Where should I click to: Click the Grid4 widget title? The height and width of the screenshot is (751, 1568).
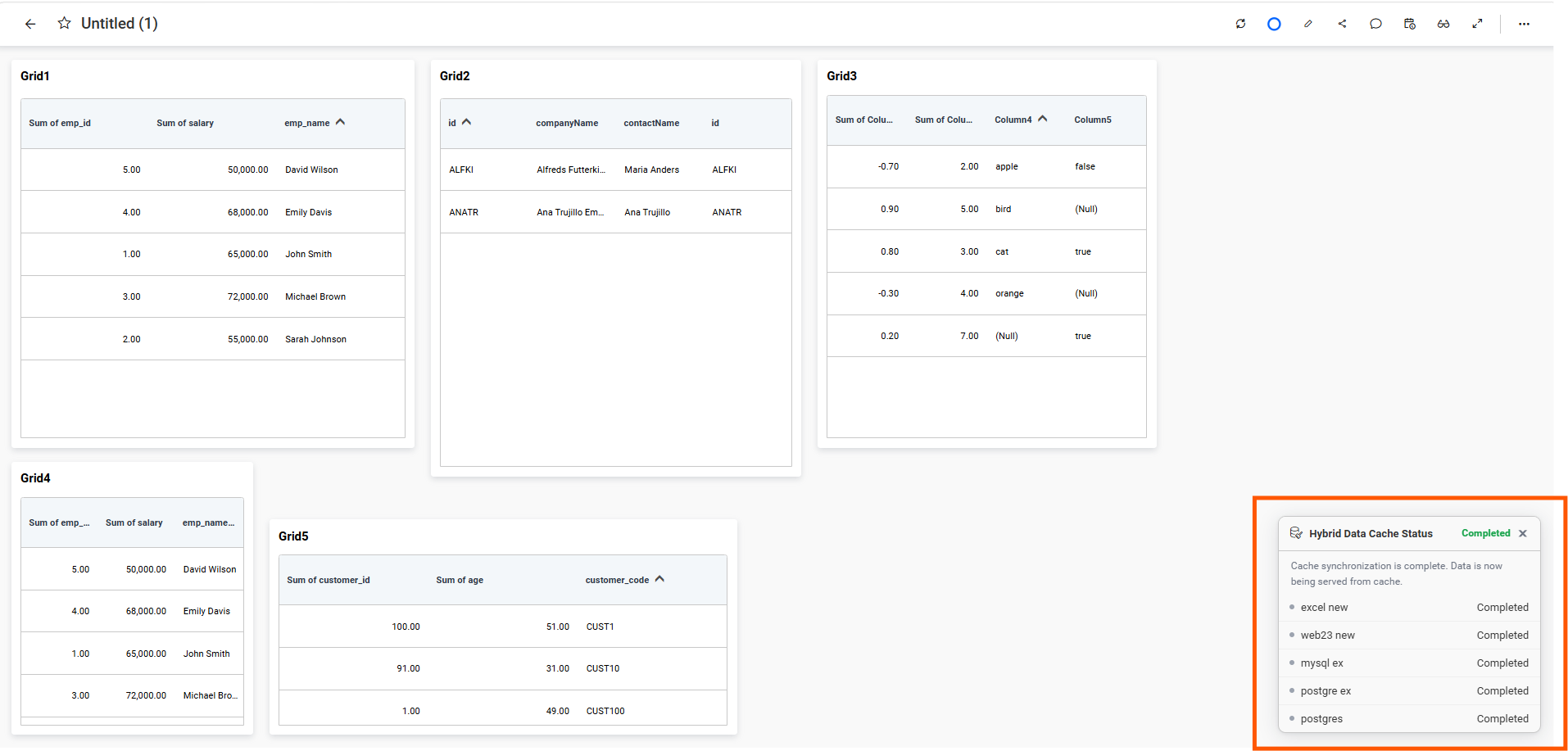(35, 478)
